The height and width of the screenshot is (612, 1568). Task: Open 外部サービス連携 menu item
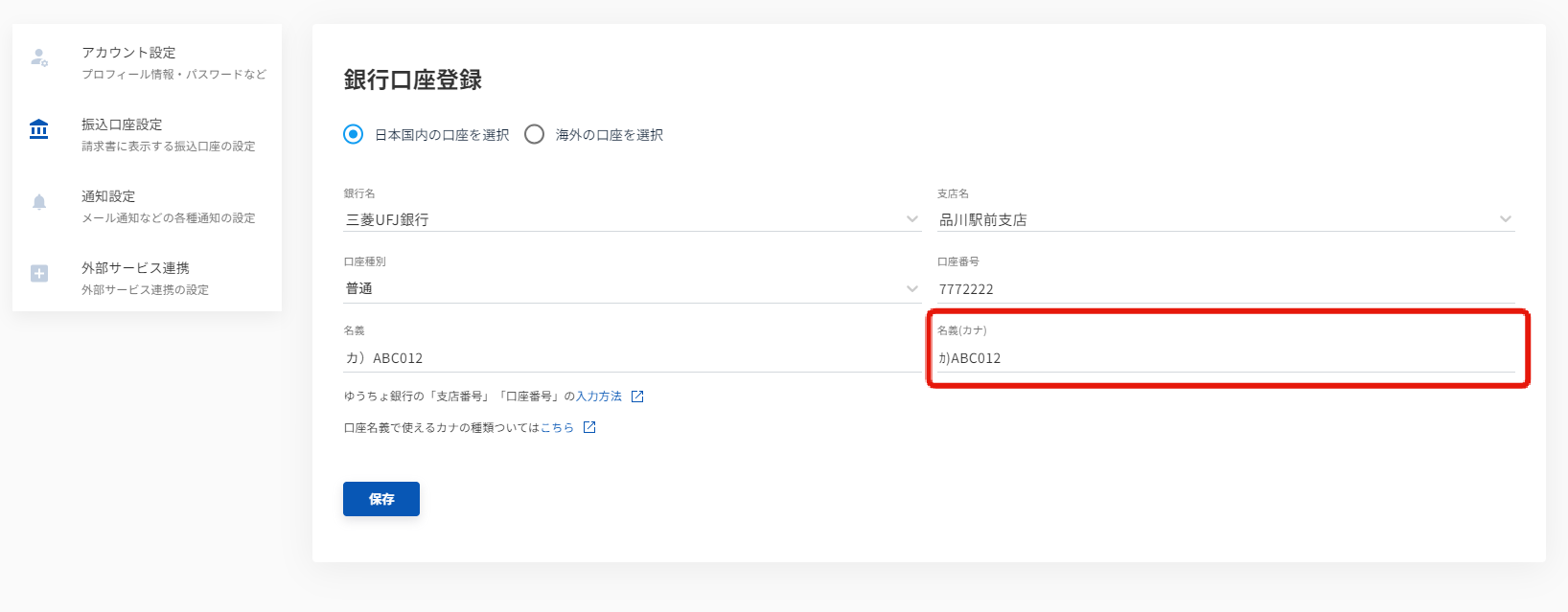pos(135,268)
